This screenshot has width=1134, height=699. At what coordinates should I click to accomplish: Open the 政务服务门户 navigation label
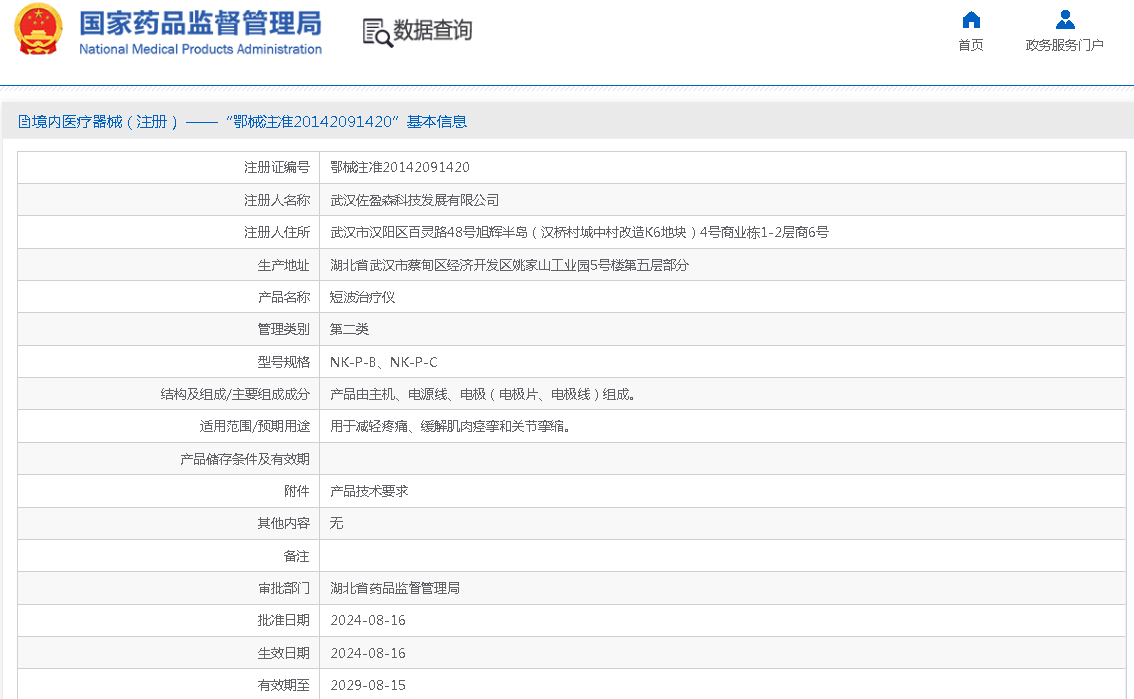coord(1064,45)
